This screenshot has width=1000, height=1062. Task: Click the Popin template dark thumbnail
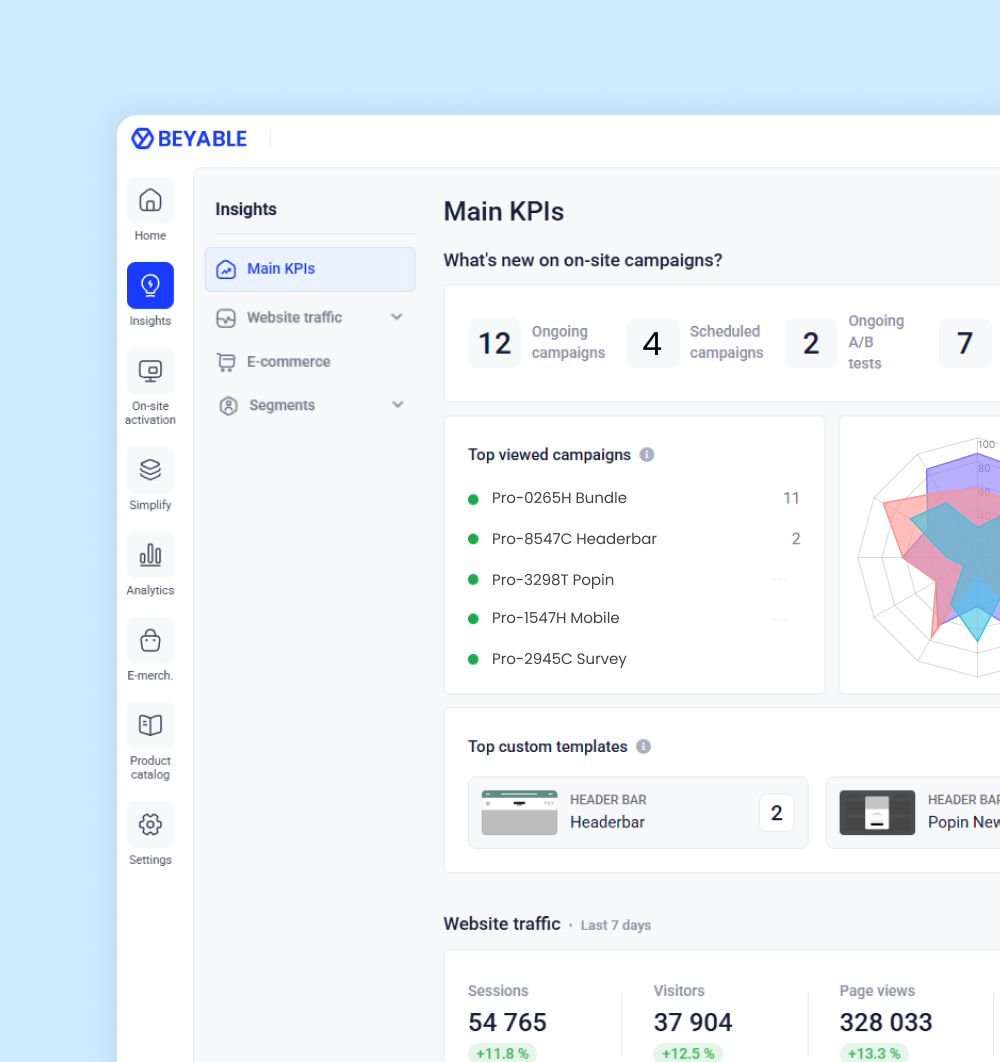click(x=877, y=813)
